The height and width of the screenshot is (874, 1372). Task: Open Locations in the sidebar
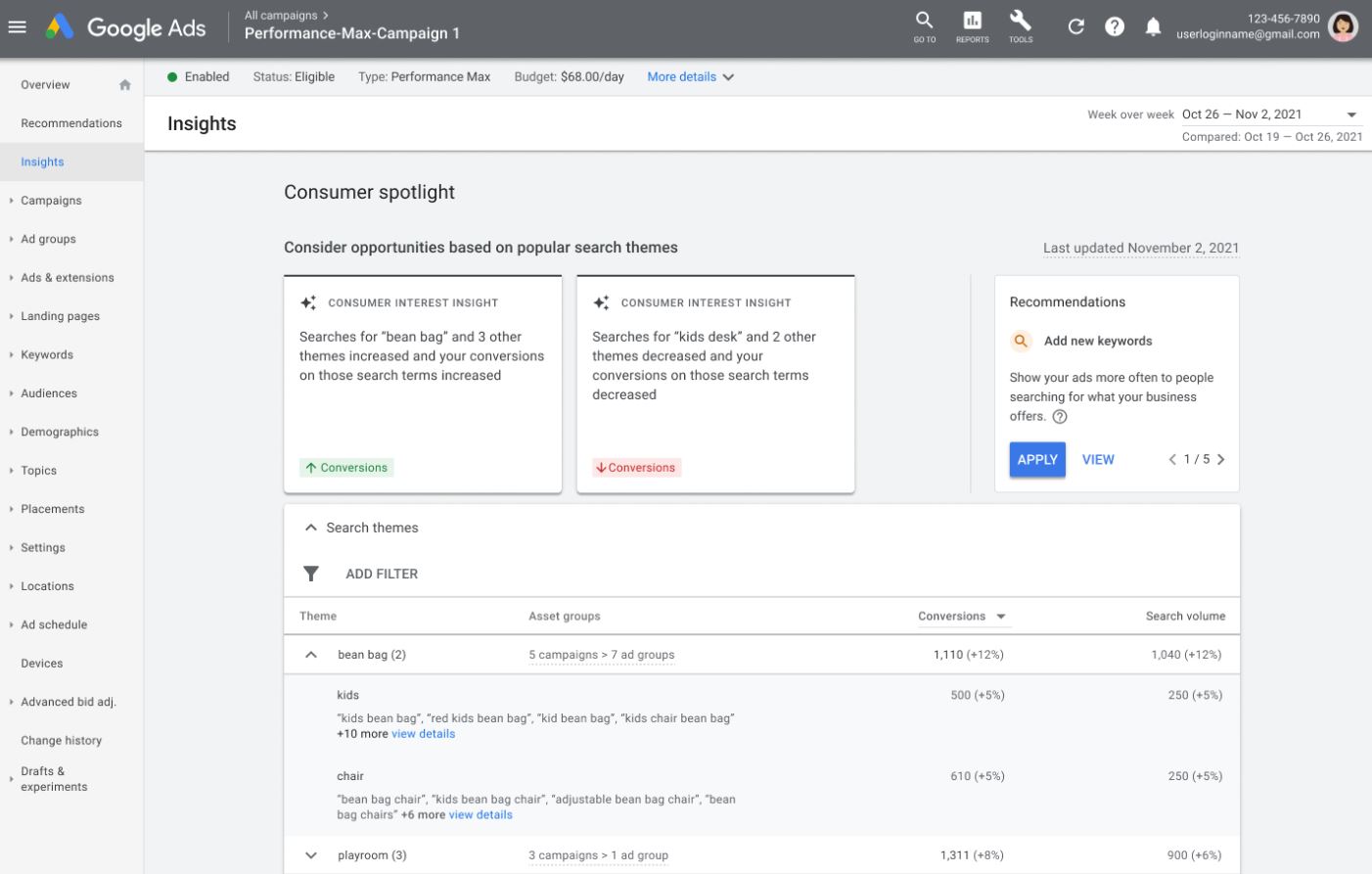[47, 586]
